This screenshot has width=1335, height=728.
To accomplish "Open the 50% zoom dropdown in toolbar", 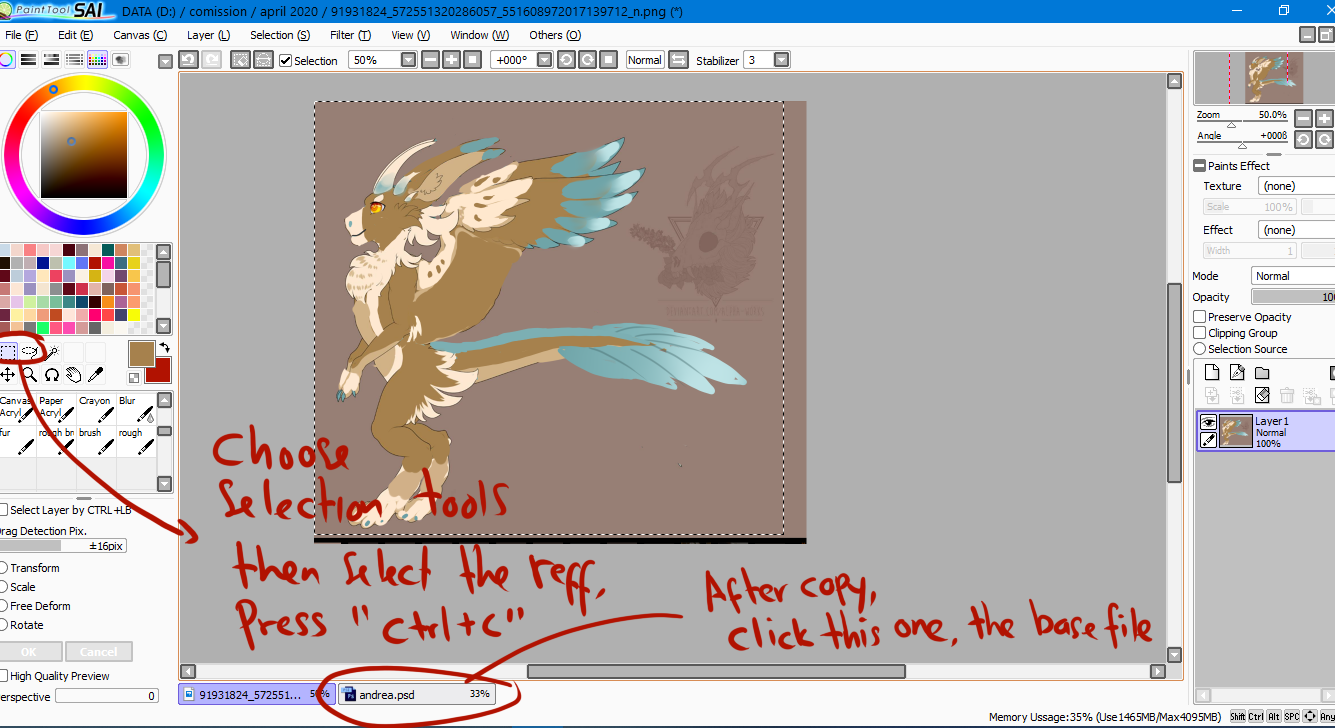I will 408,60.
